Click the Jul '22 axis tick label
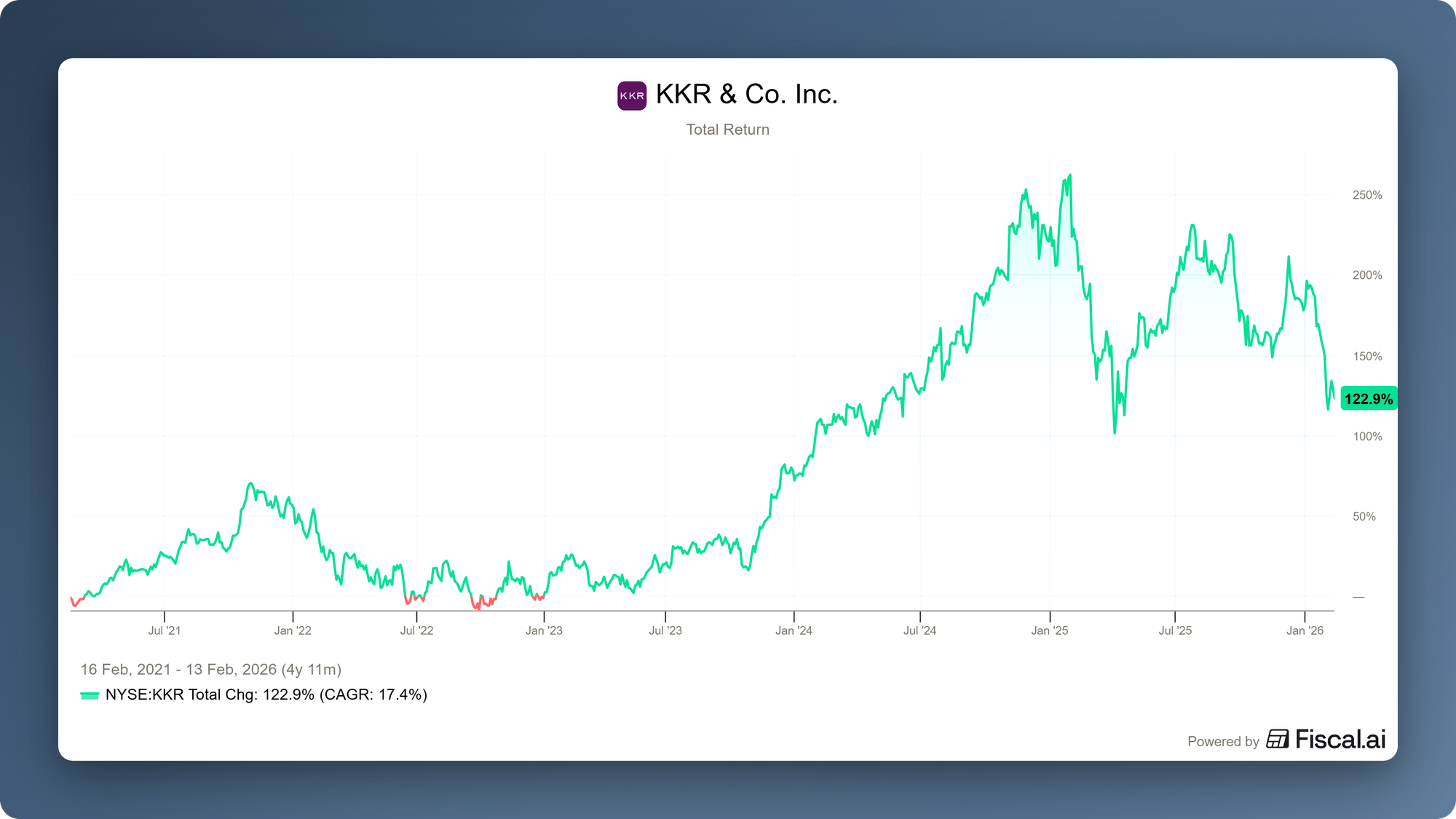The width and height of the screenshot is (1456, 819). pyautogui.click(x=416, y=630)
